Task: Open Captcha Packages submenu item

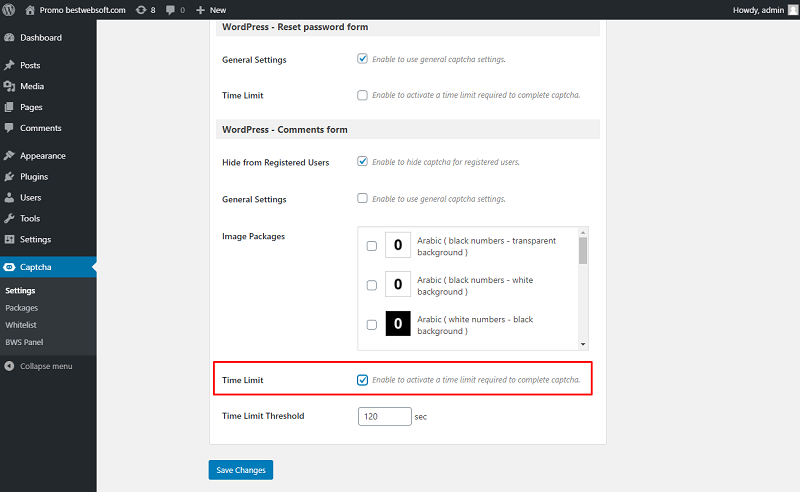Action: coord(21,308)
